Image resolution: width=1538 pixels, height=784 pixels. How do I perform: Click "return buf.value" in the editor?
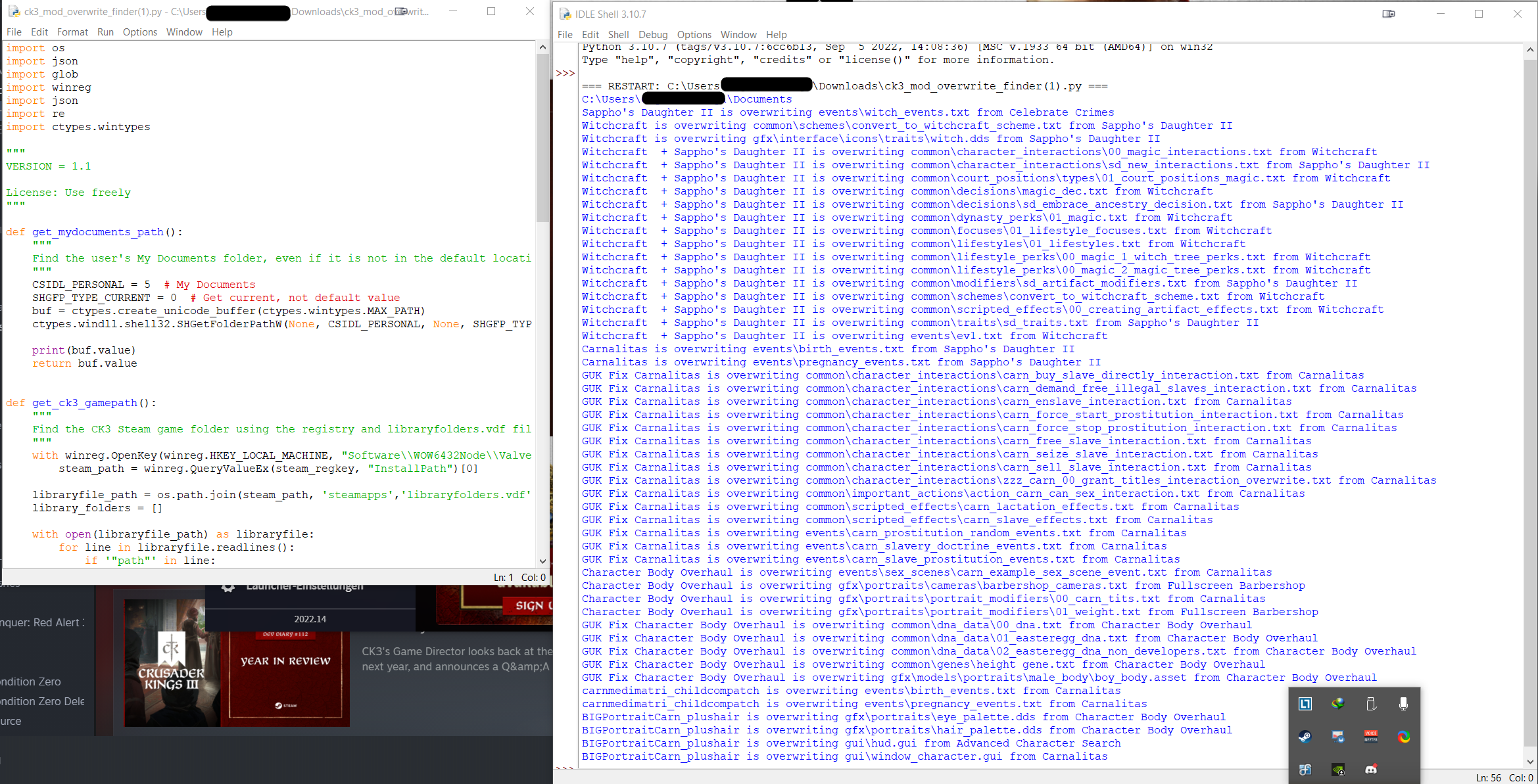(x=85, y=363)
